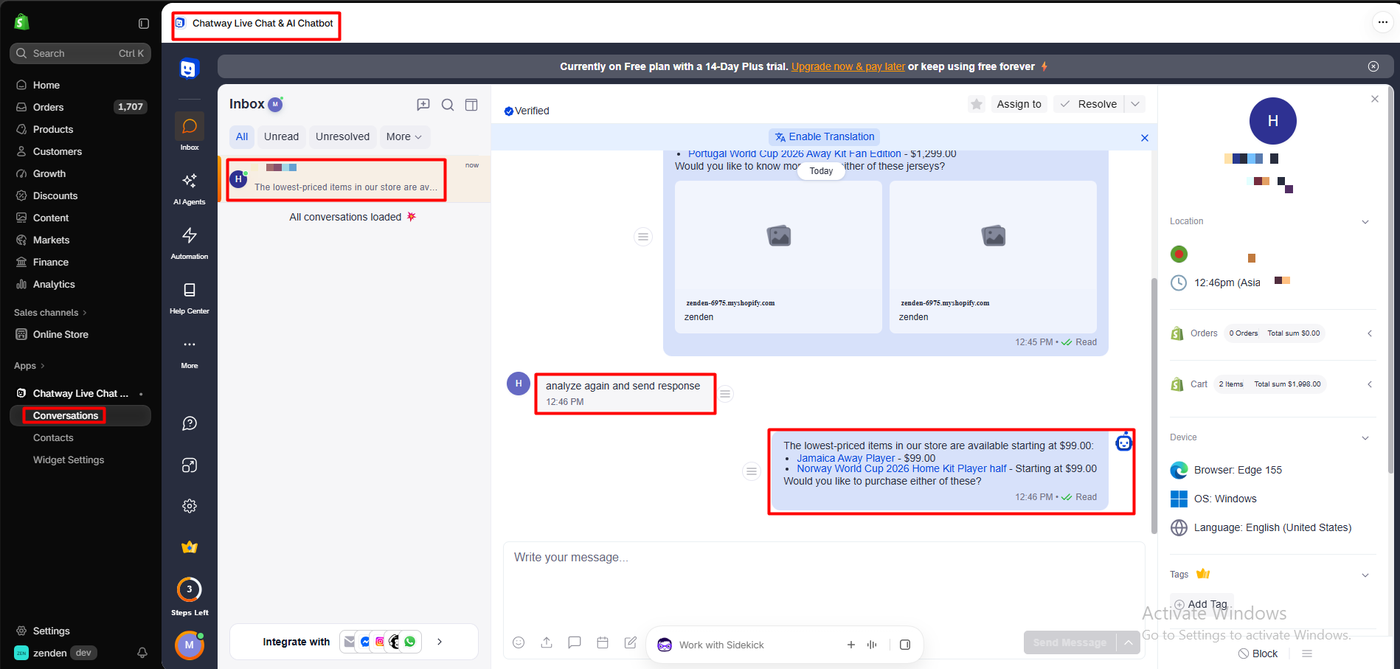
Task: Collapse the Shopify sidebar toggle icon
Action: coord(144,23)
